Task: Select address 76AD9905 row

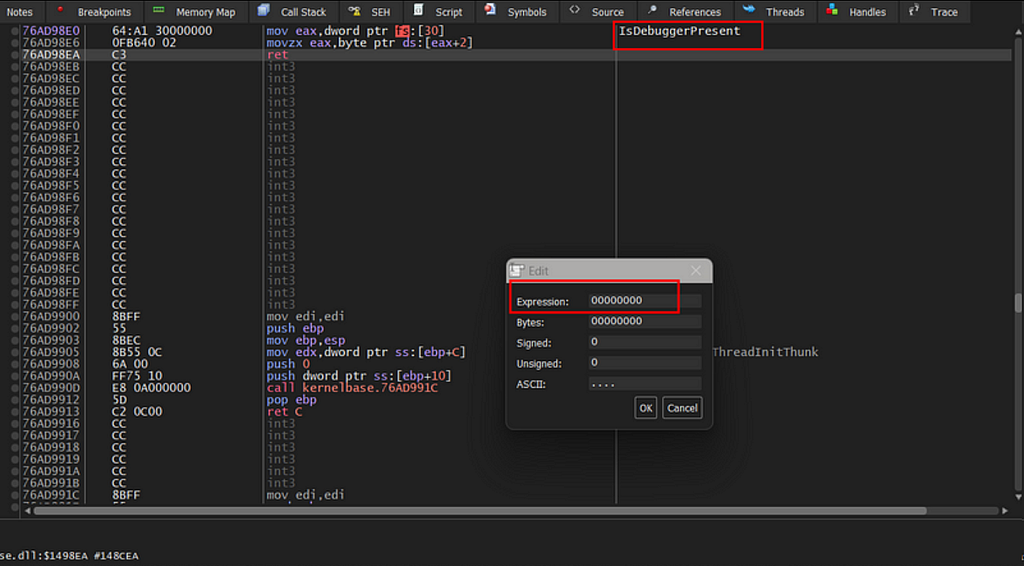Action: (x=51, y=353)
